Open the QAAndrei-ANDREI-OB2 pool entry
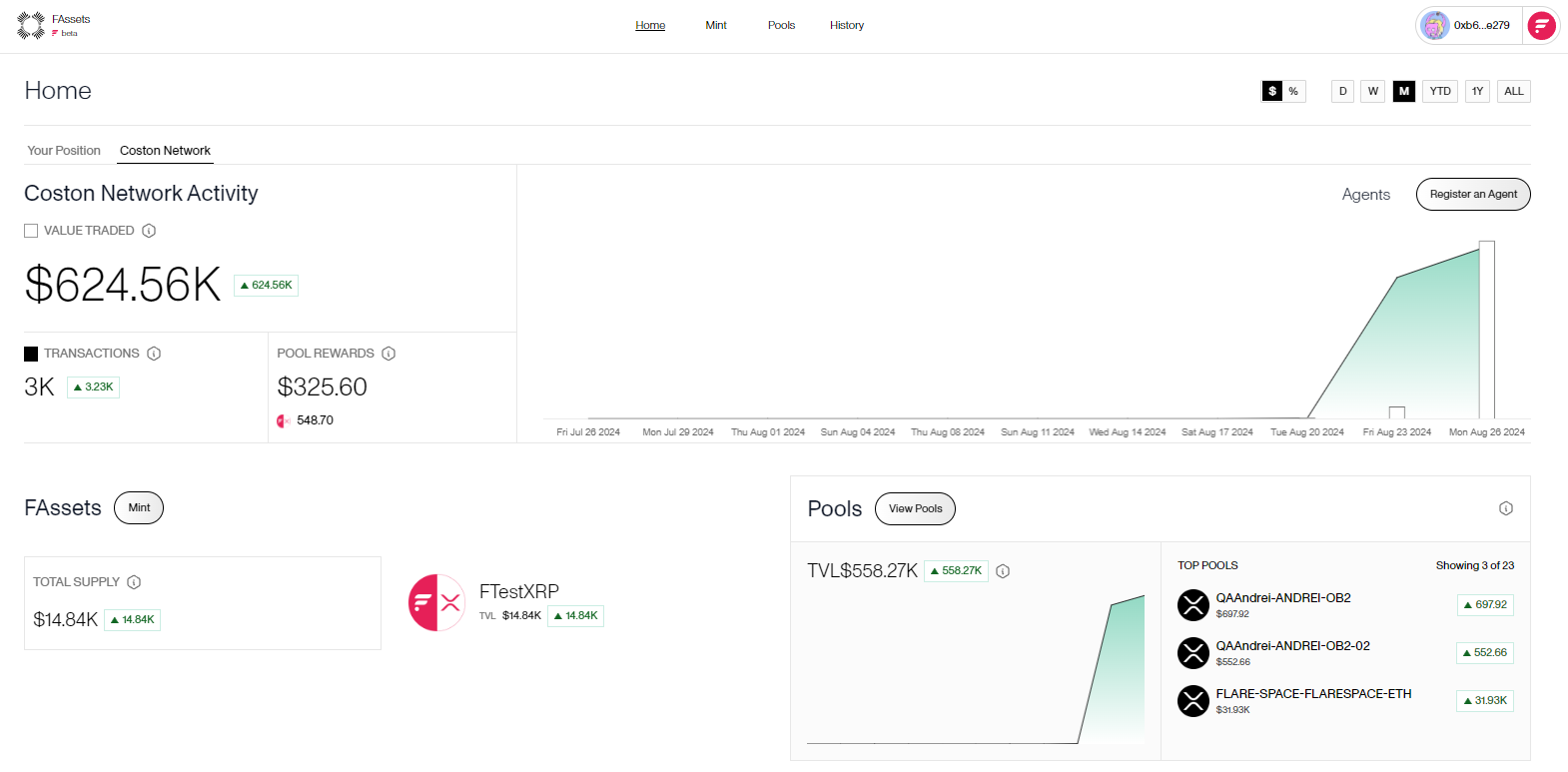Viewport: 1568px width, 772px height. tap(1282, 598)
